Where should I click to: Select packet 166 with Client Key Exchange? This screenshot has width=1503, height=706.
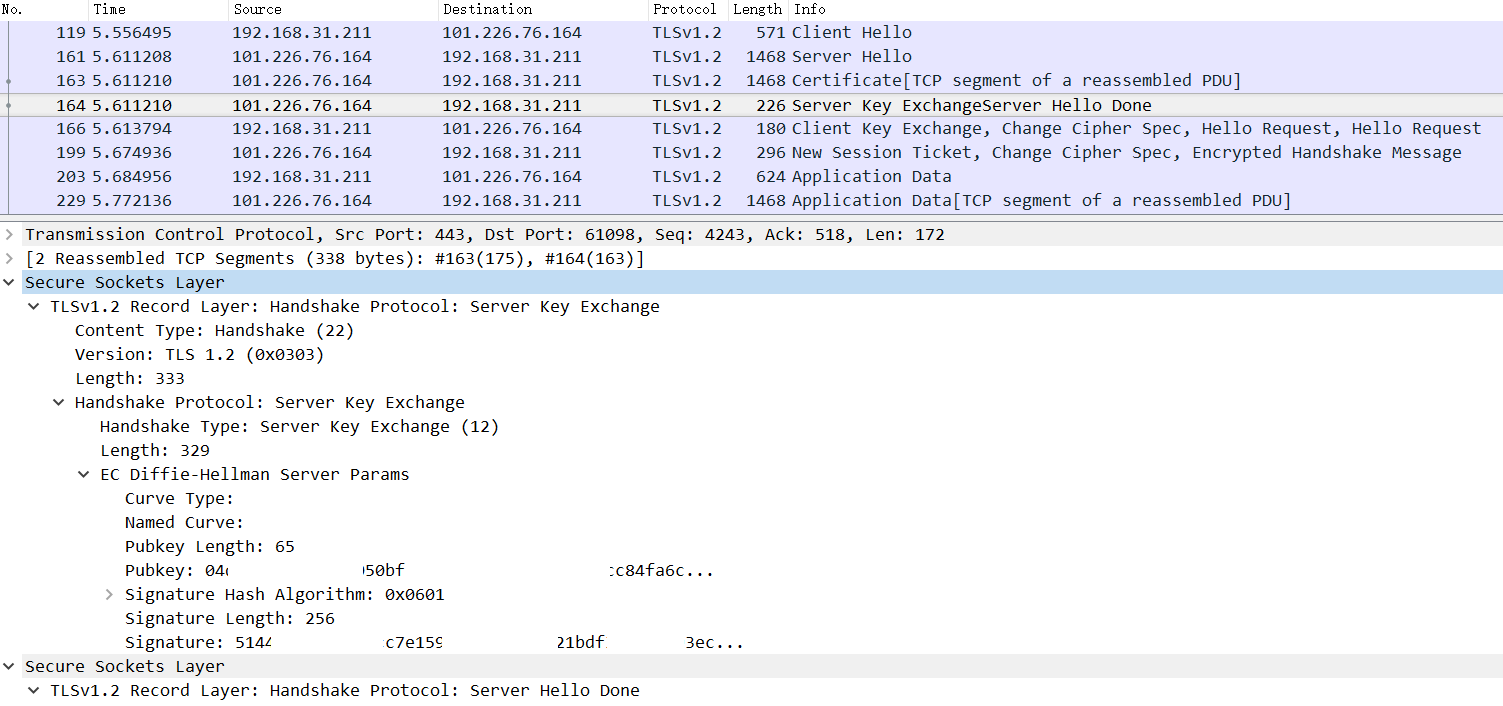(x=400, y=128)
